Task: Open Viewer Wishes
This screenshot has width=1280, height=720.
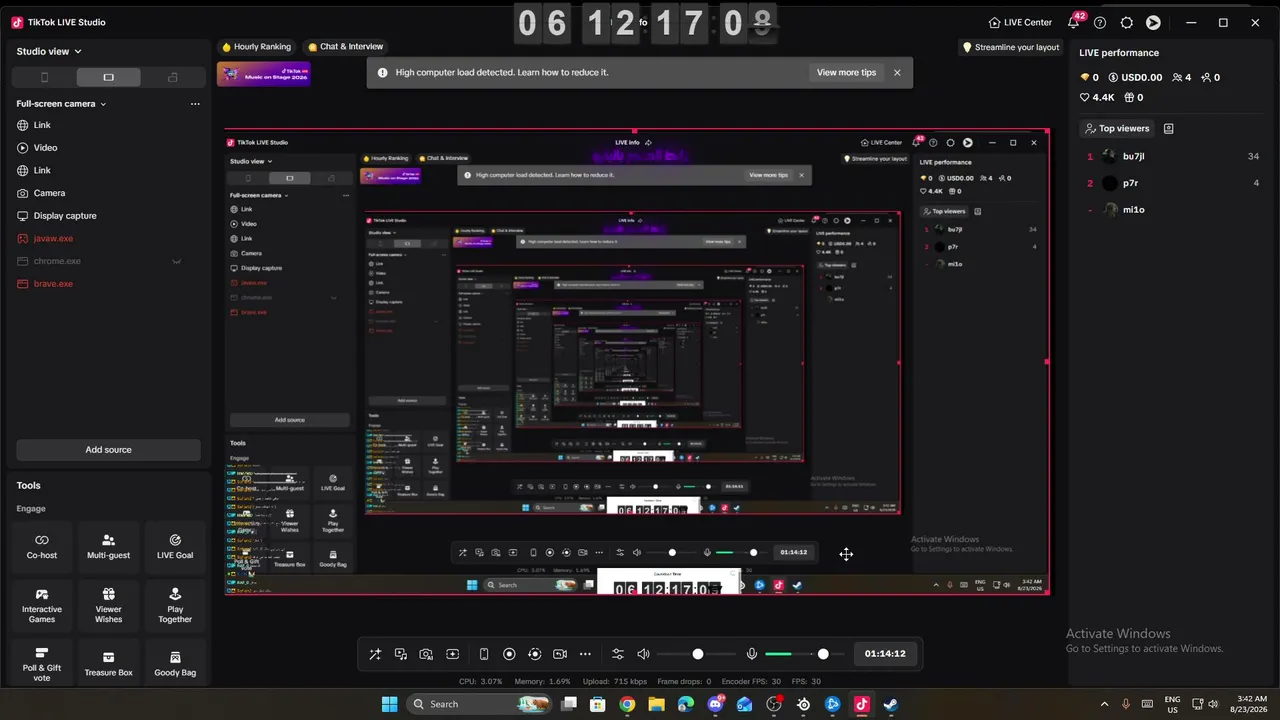Action: 108,605
